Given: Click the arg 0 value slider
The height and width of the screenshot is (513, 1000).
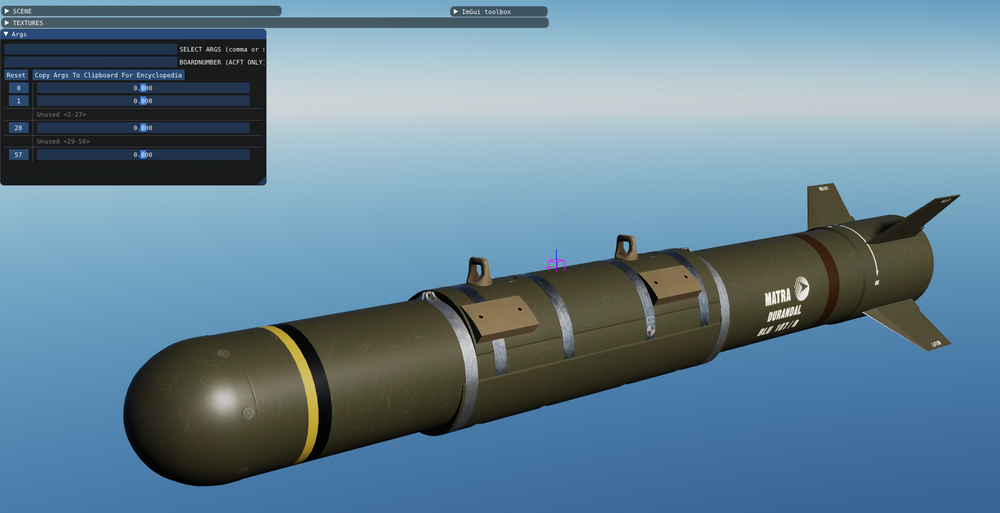Looking at the screenshot, I should (143, 88).
